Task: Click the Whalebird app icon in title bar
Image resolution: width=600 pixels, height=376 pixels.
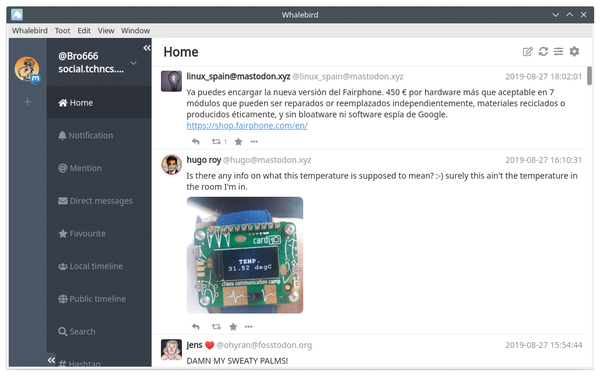Action: coord(17,15)
